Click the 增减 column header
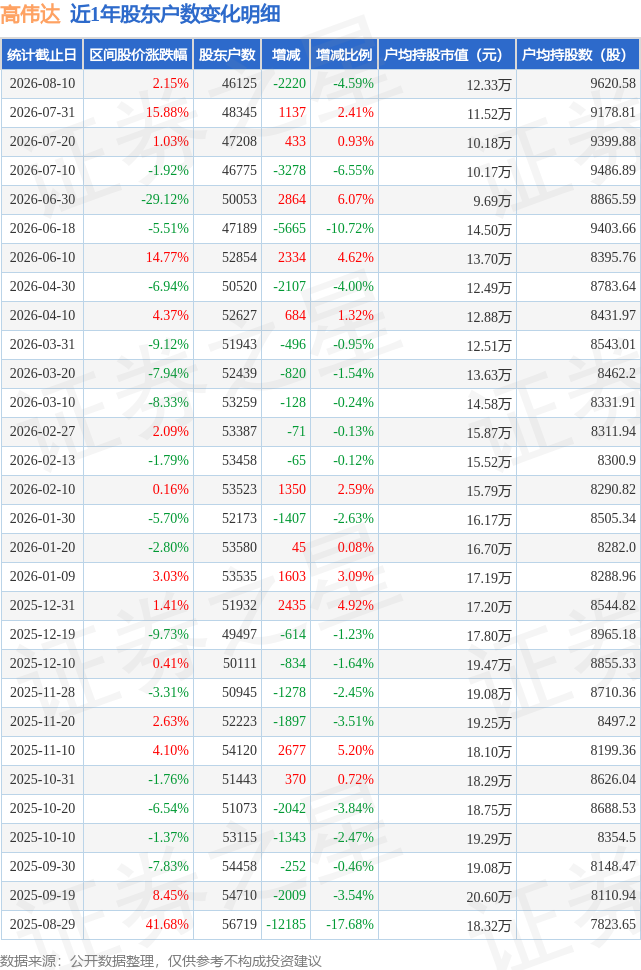641x970 pixels. click(286, 55)
